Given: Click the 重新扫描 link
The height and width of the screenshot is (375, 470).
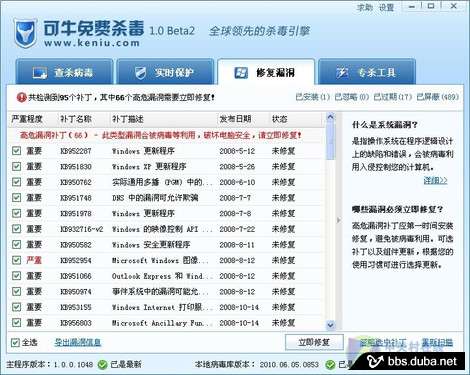Looking at the screenshot, I should pyautogui.click(x=437, y=342).
